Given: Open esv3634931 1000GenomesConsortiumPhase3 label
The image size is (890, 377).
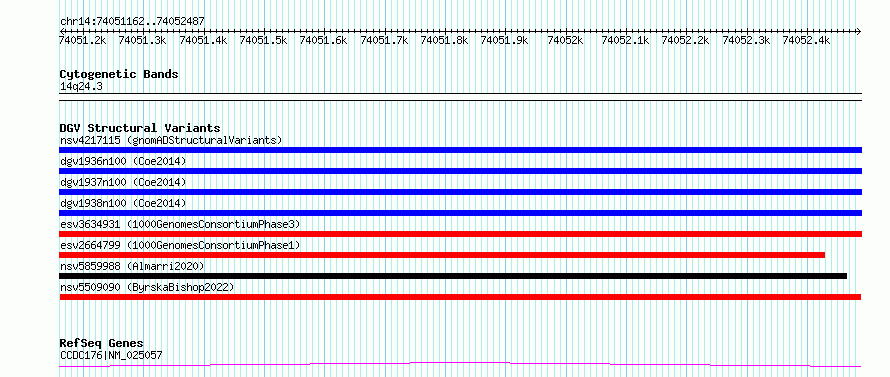Looking at the screenshot, I should (x=180, y=224).
